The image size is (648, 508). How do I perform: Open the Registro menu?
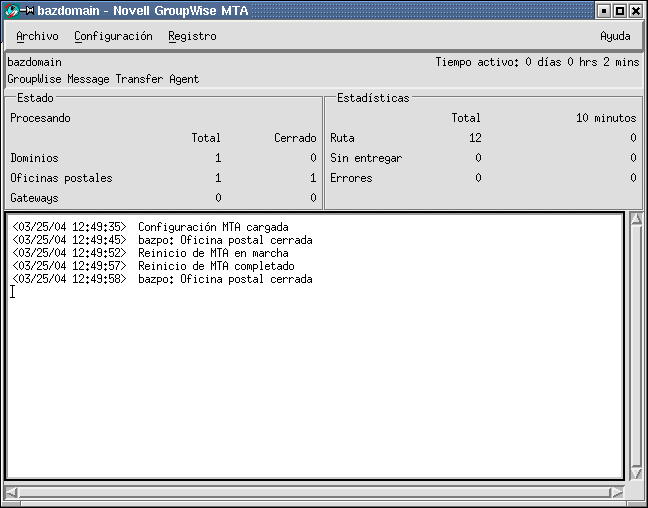pos(192,36)
